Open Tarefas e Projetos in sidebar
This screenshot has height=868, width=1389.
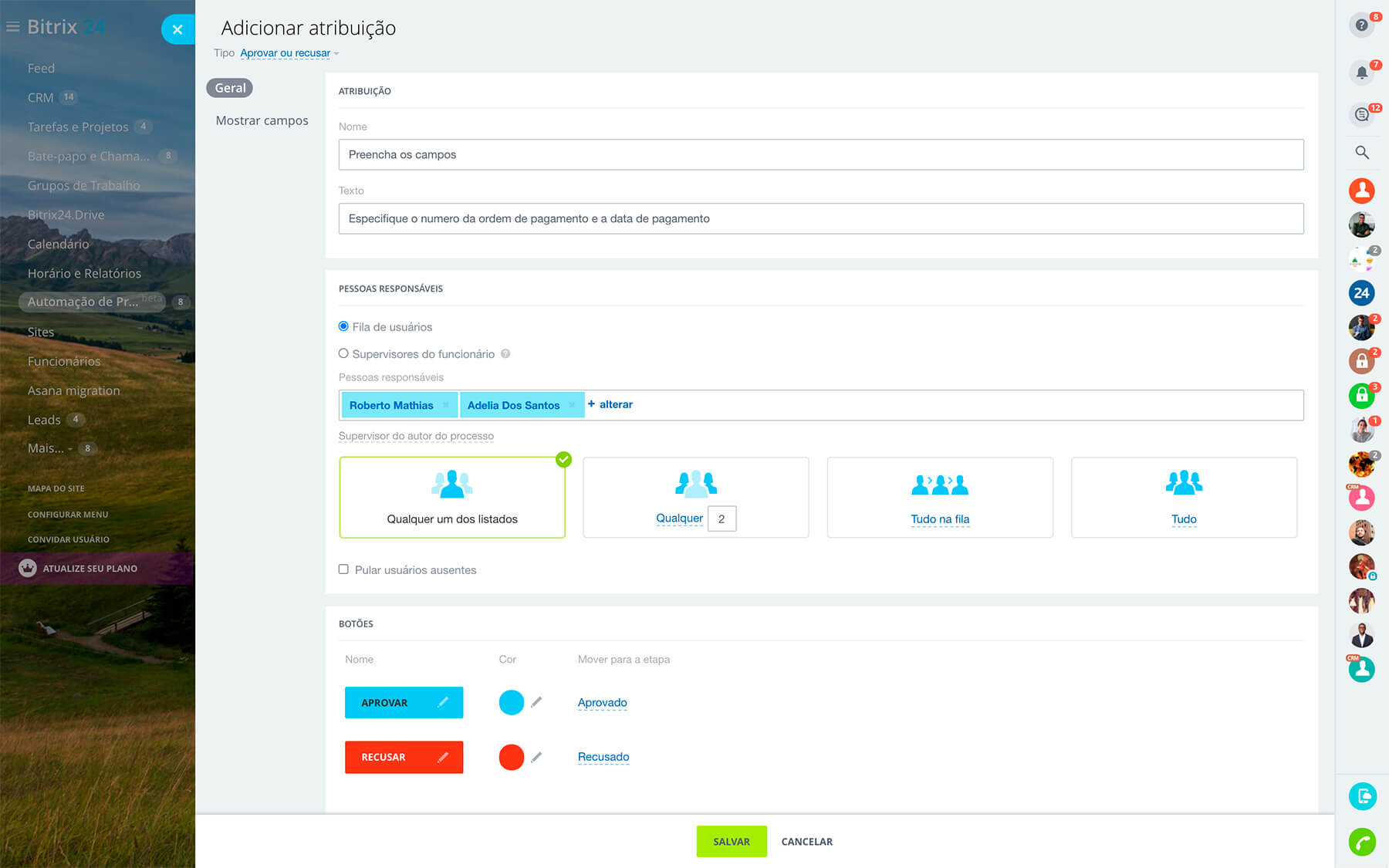point(78,127)
